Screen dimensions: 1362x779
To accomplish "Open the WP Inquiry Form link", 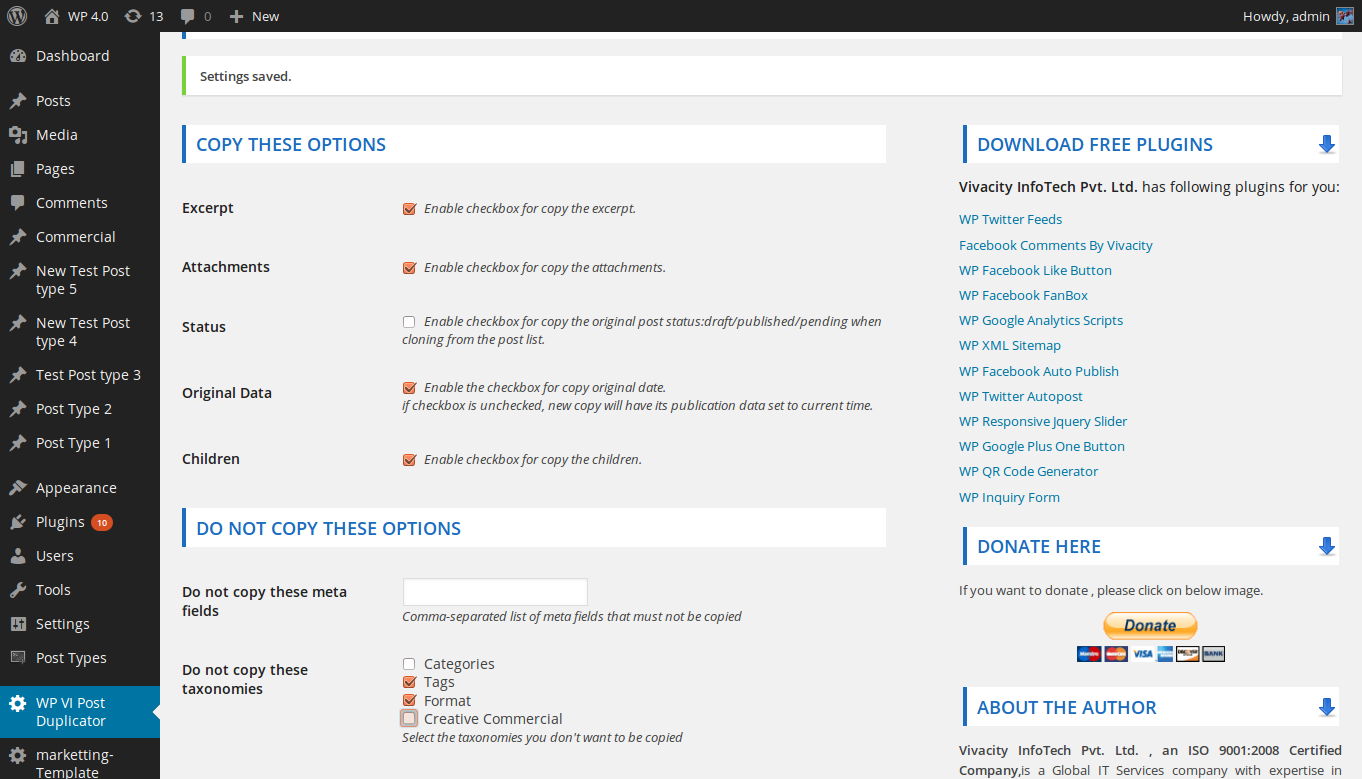I will point(1009,498).
